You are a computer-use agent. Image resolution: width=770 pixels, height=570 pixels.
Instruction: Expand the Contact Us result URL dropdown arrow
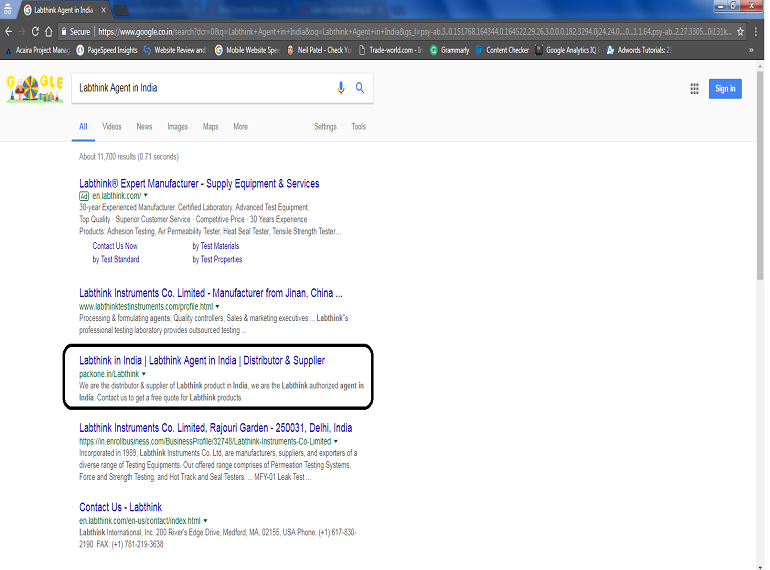tap(205, 521)
